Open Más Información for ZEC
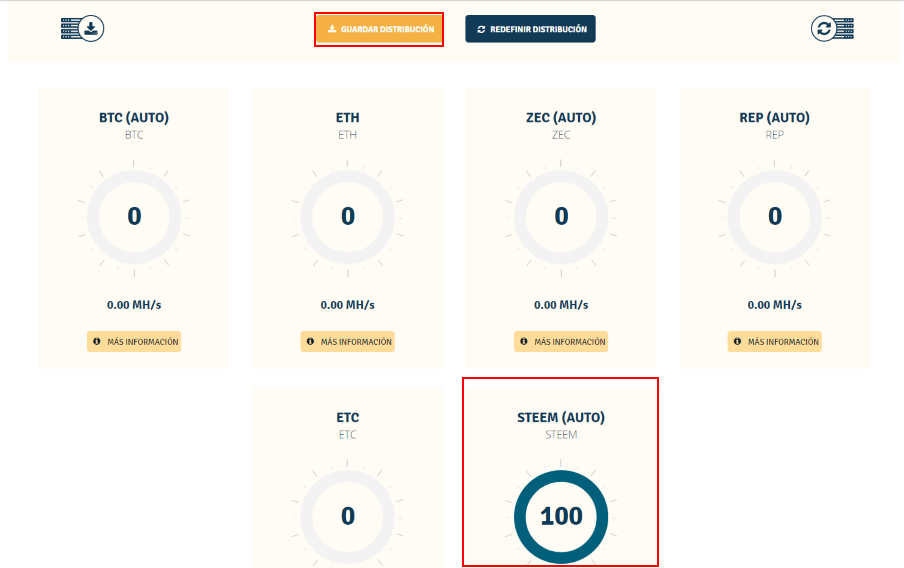Screen dimensions: 904x568 coord(561,341)
